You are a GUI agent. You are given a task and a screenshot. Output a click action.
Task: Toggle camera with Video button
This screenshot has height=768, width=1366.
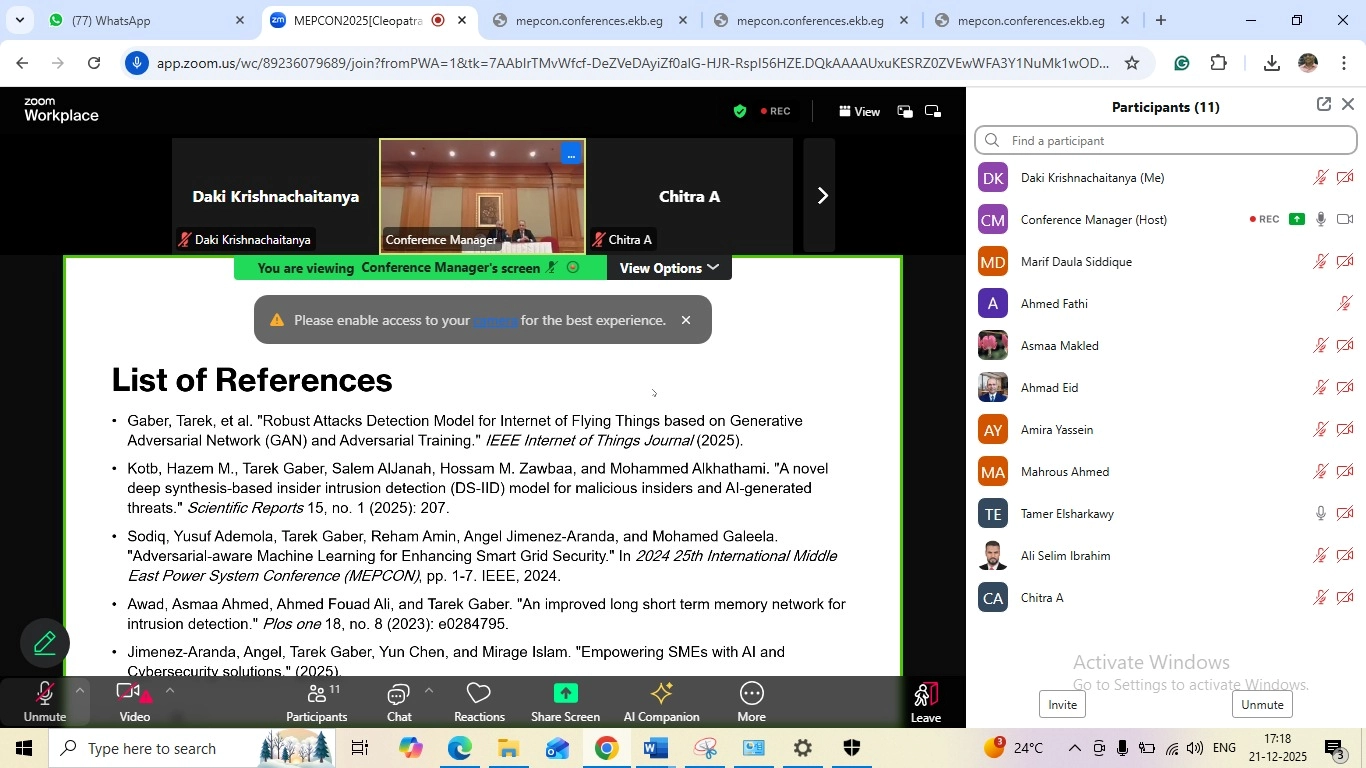(x=135, y=702)
